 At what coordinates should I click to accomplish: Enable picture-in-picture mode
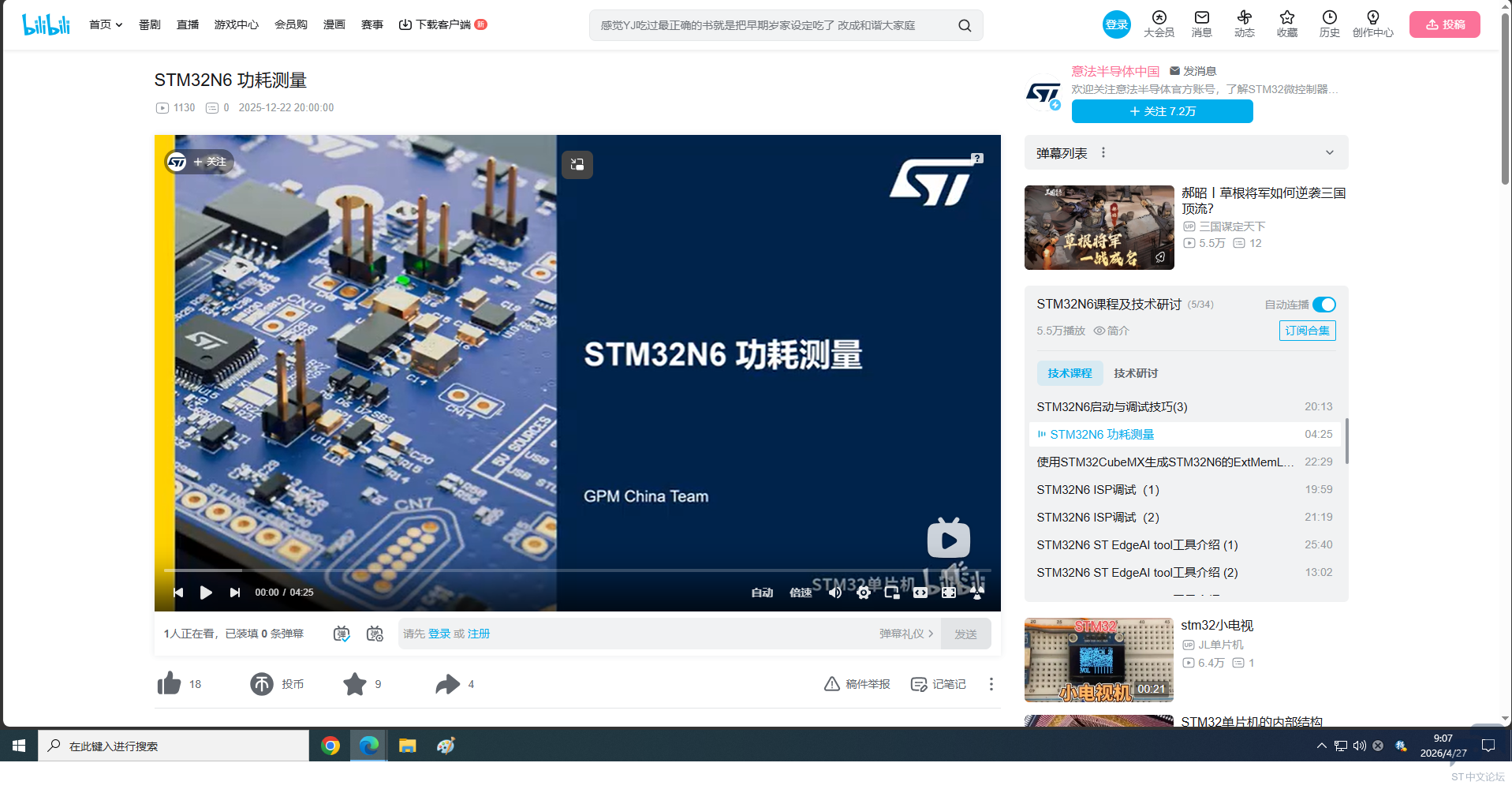click(892, 593)
